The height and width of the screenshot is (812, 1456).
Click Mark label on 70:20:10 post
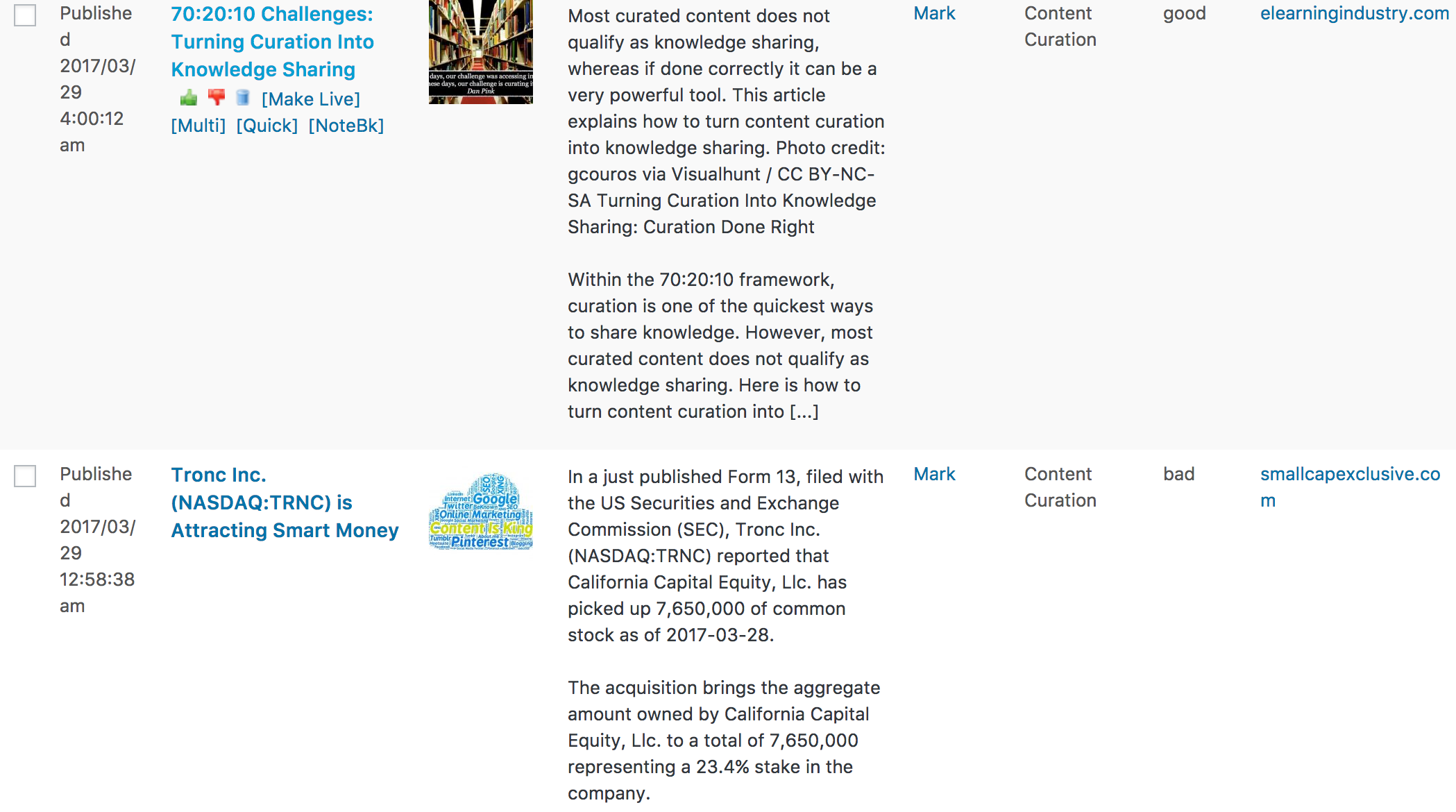pyautogui.click(x=935, y=14)
